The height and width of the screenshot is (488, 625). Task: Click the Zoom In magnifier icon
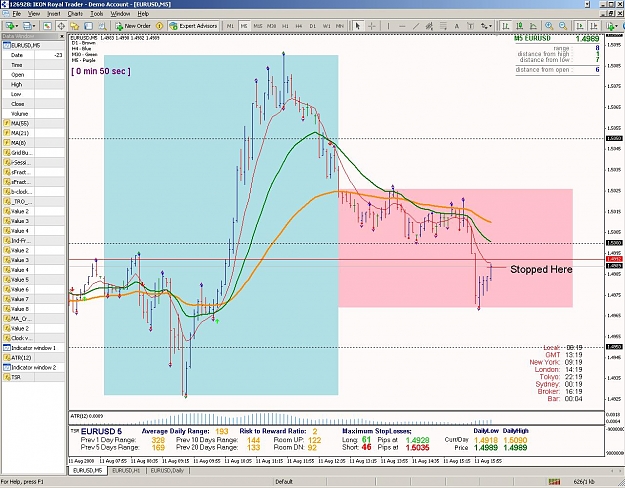549,26
